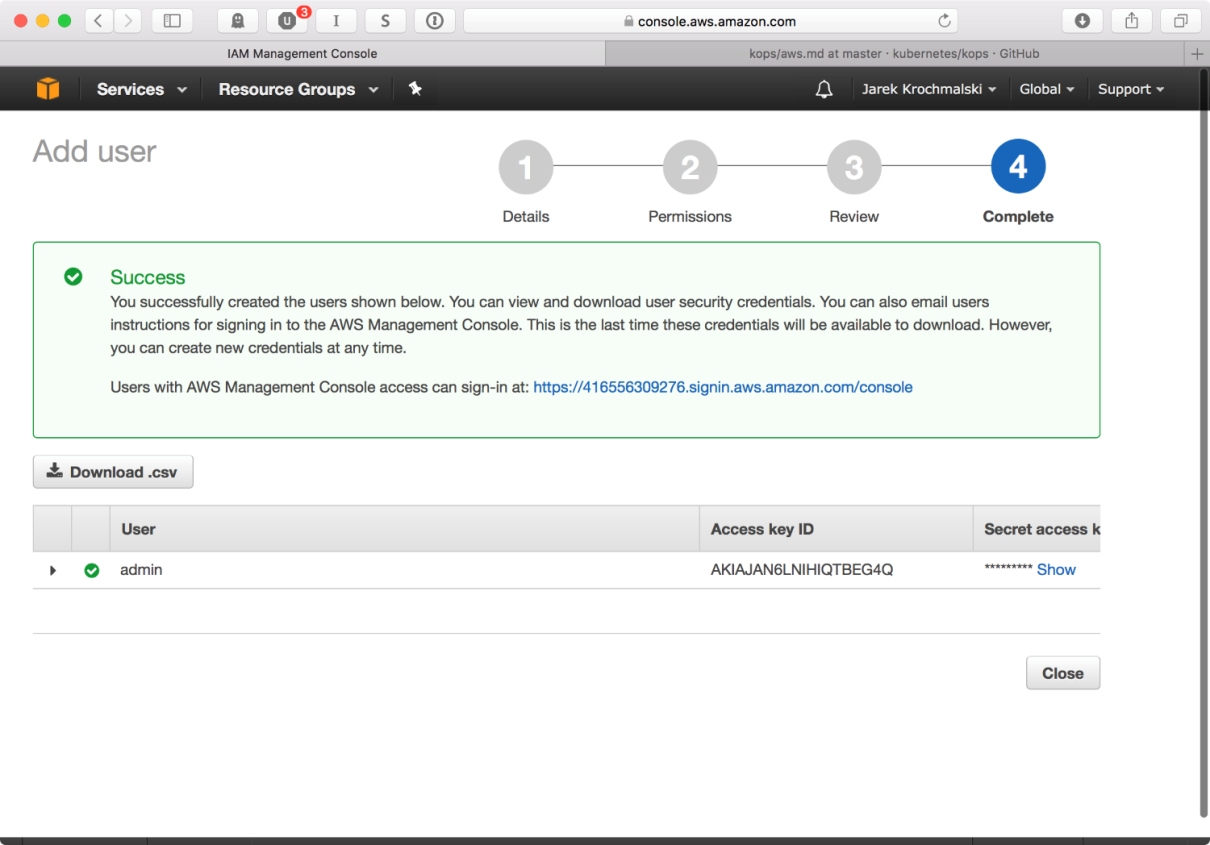This screenshot has height=845, width=1210.
Task: Click the 'Add user' page heading
Action: pos(95,151)
